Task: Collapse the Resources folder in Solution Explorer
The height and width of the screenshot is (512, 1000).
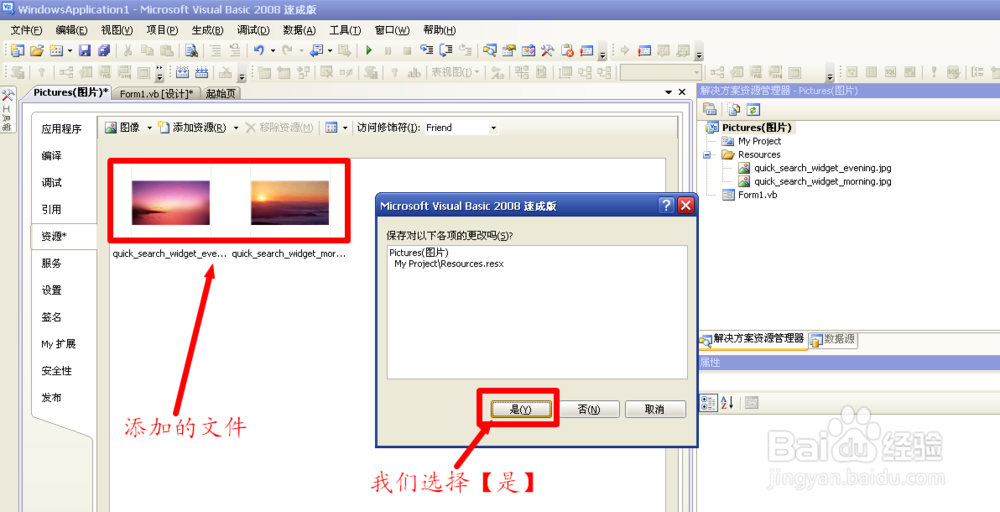Action: tap(707, 155)
